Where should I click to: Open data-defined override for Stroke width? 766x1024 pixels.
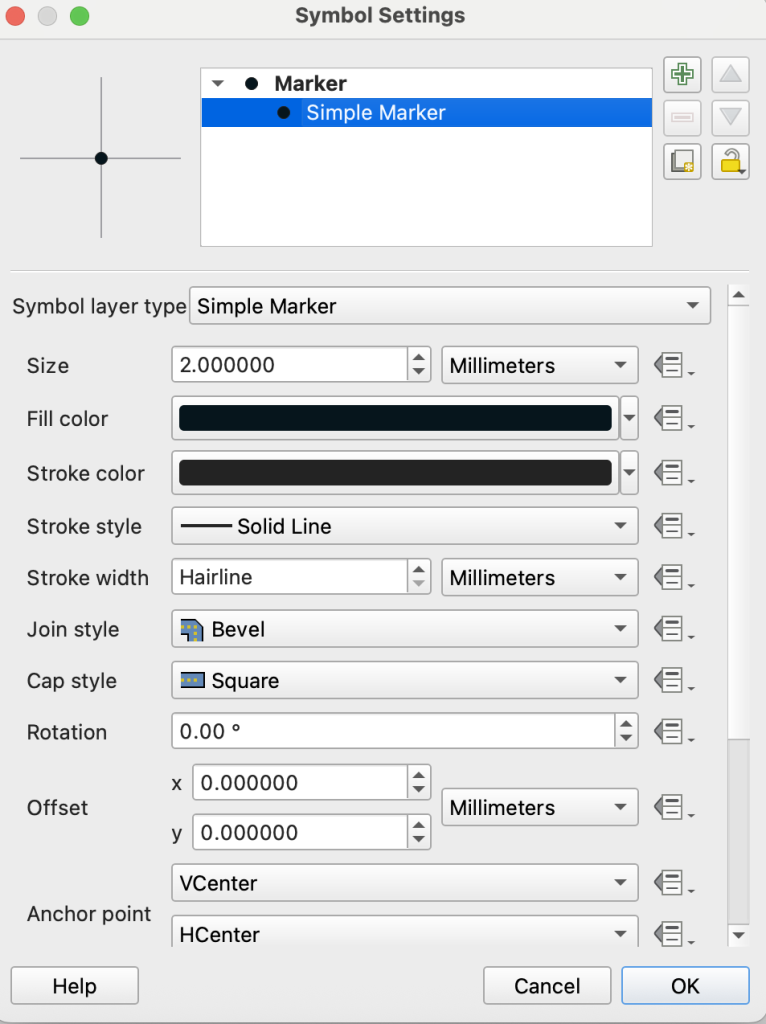(673, 578)
